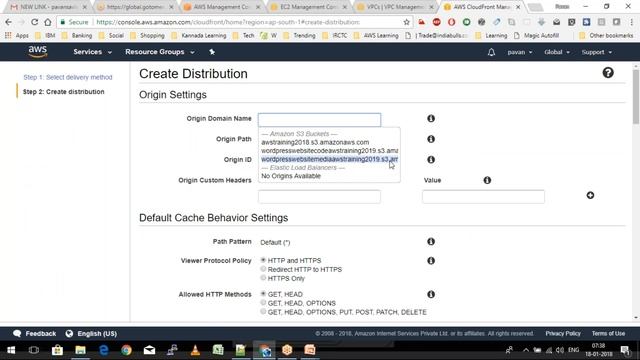The height and width of the screenshot is (360, 640).
Task: Open Chrome from taskbar
Action: tap(126, 350)
